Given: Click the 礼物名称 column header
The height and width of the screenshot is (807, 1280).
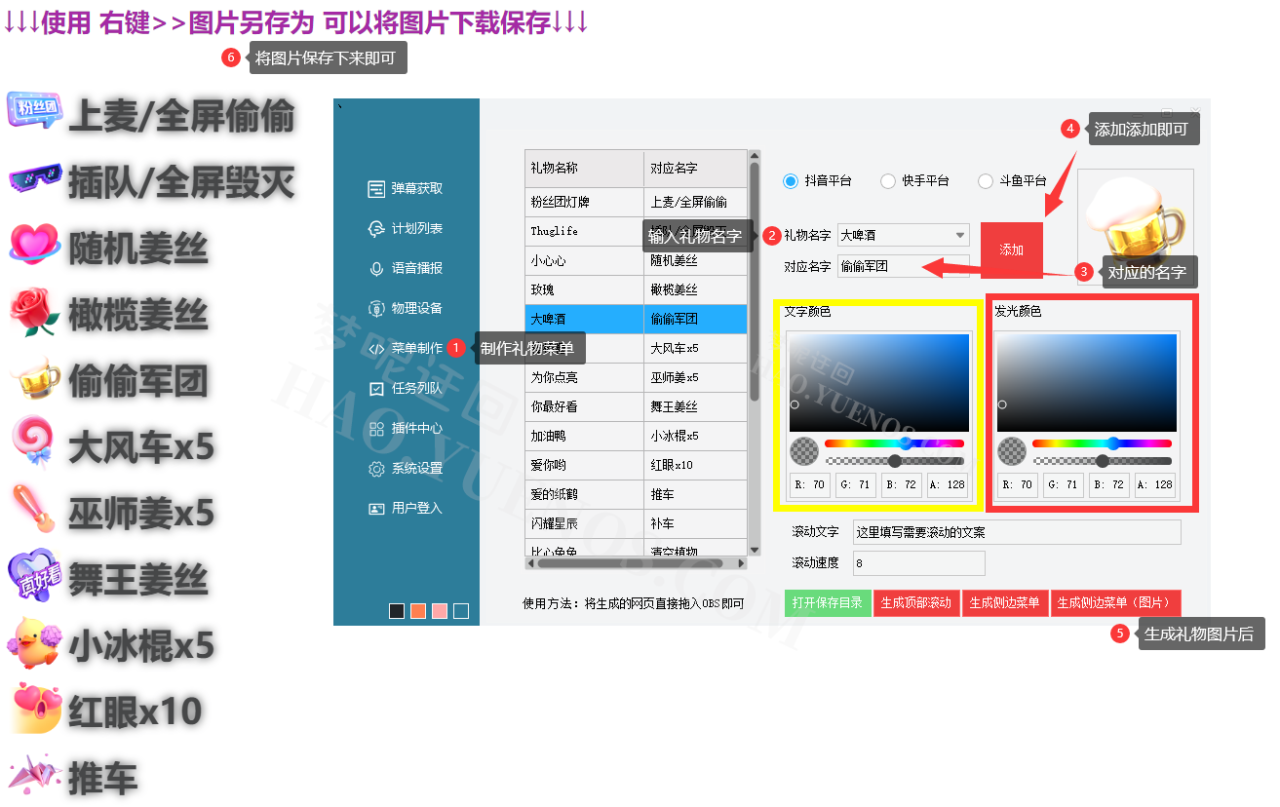Looking at the screenshot, I should click(584, 168).
